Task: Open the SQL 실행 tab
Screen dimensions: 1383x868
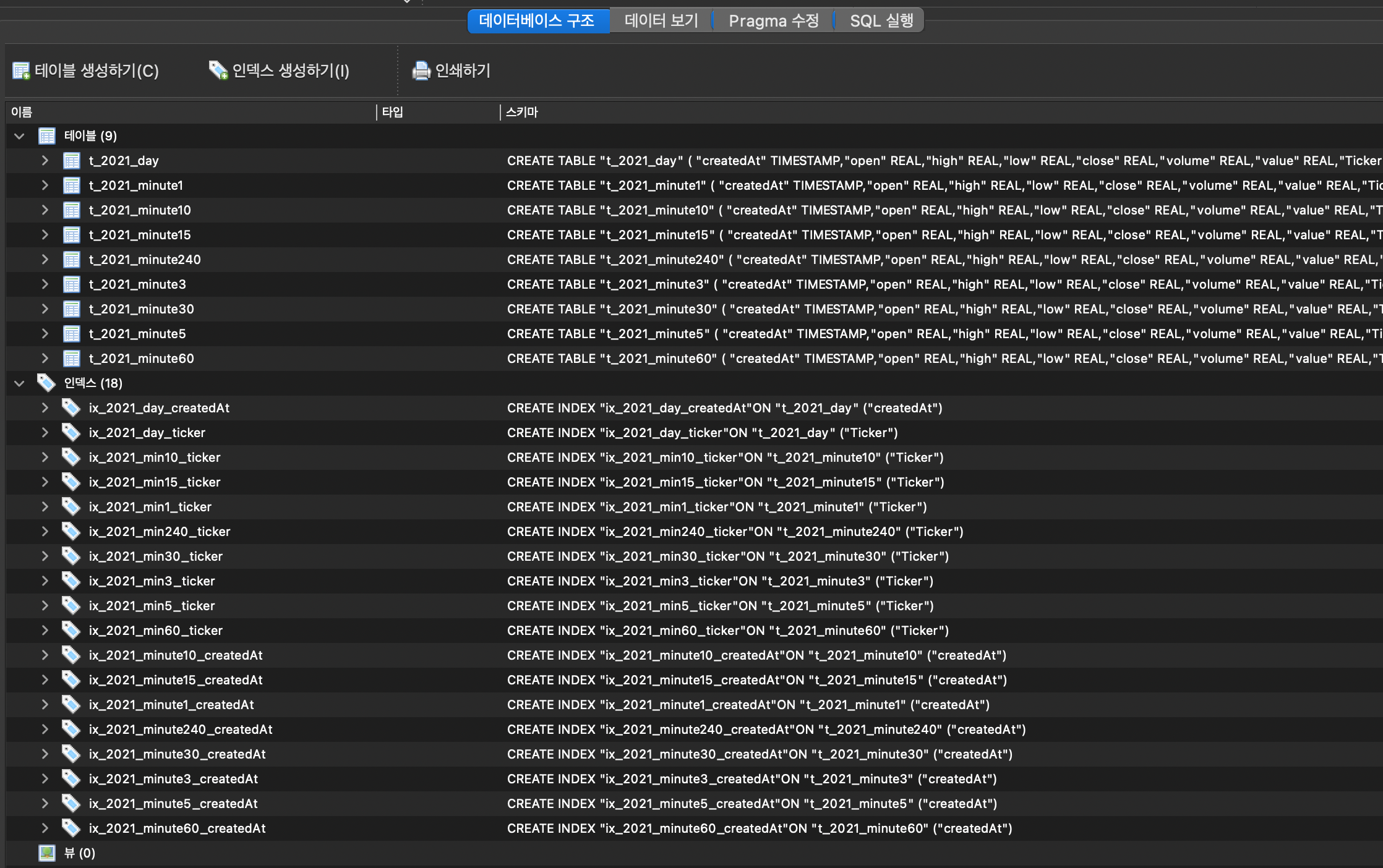Action: [x=881, y=21]
